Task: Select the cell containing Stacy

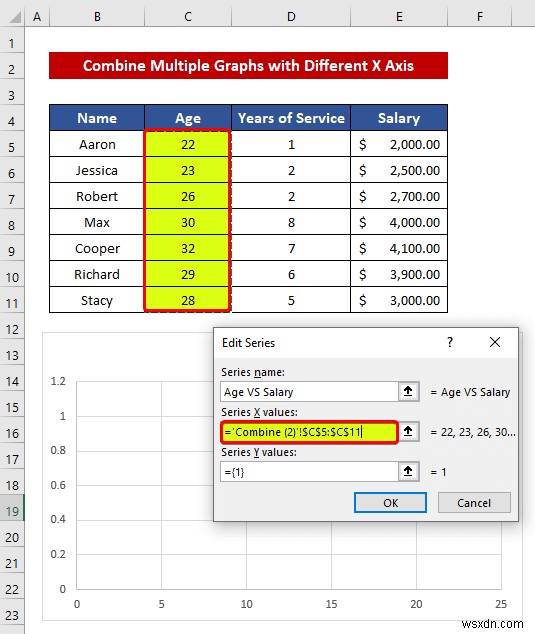Action: (97, 300)
